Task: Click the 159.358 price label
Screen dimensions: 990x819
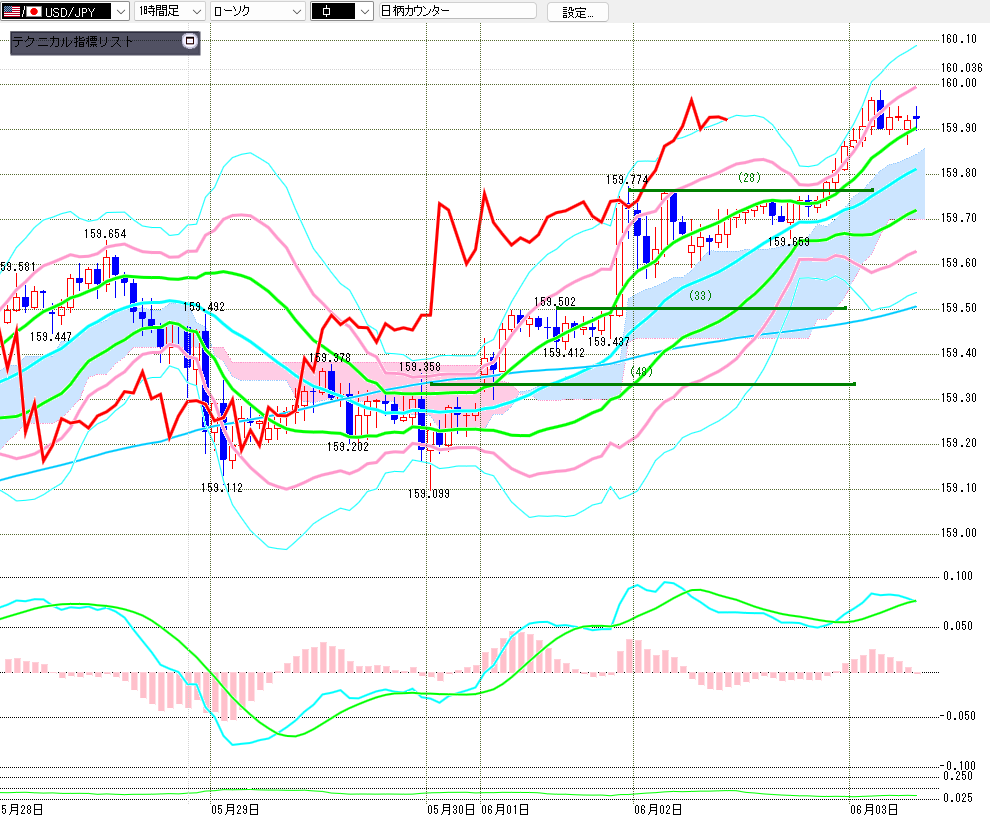Action: [x=420, y=367]
